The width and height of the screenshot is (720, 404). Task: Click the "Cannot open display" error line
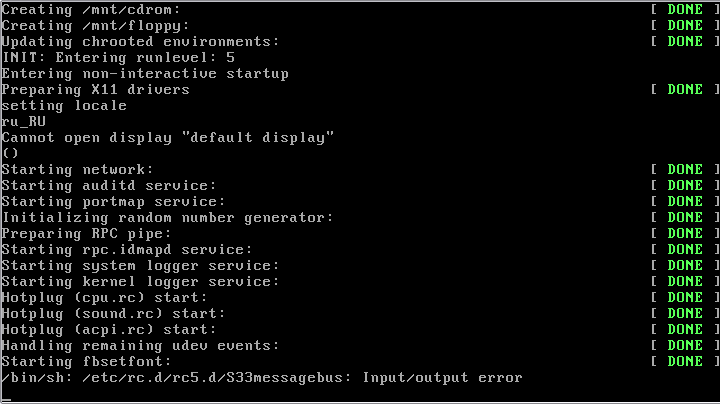pos(167,137)
